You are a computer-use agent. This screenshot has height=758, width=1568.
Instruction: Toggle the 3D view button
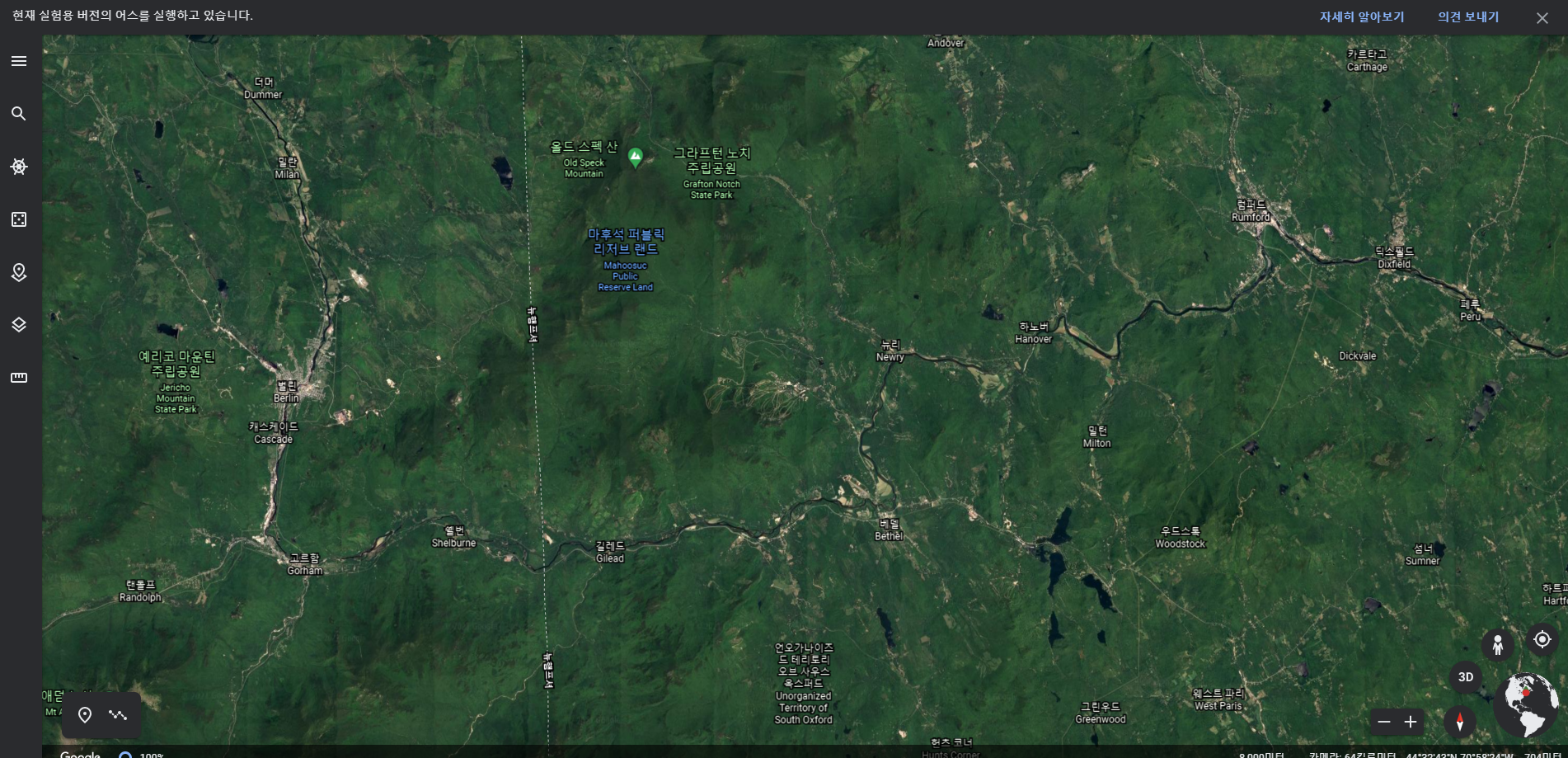(x=1466, y=677)
